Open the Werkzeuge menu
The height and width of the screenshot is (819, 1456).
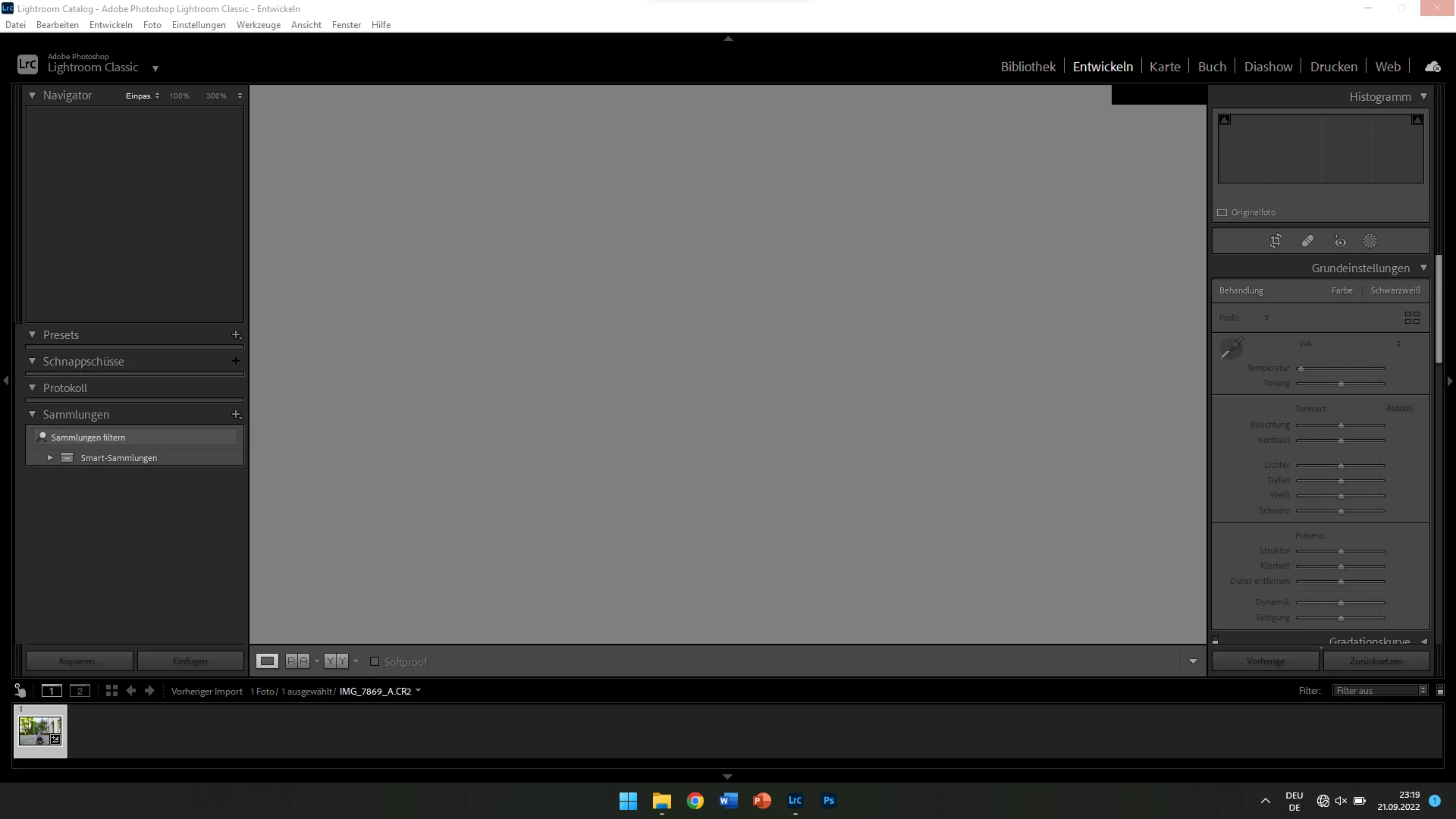[x=258, y=25]
